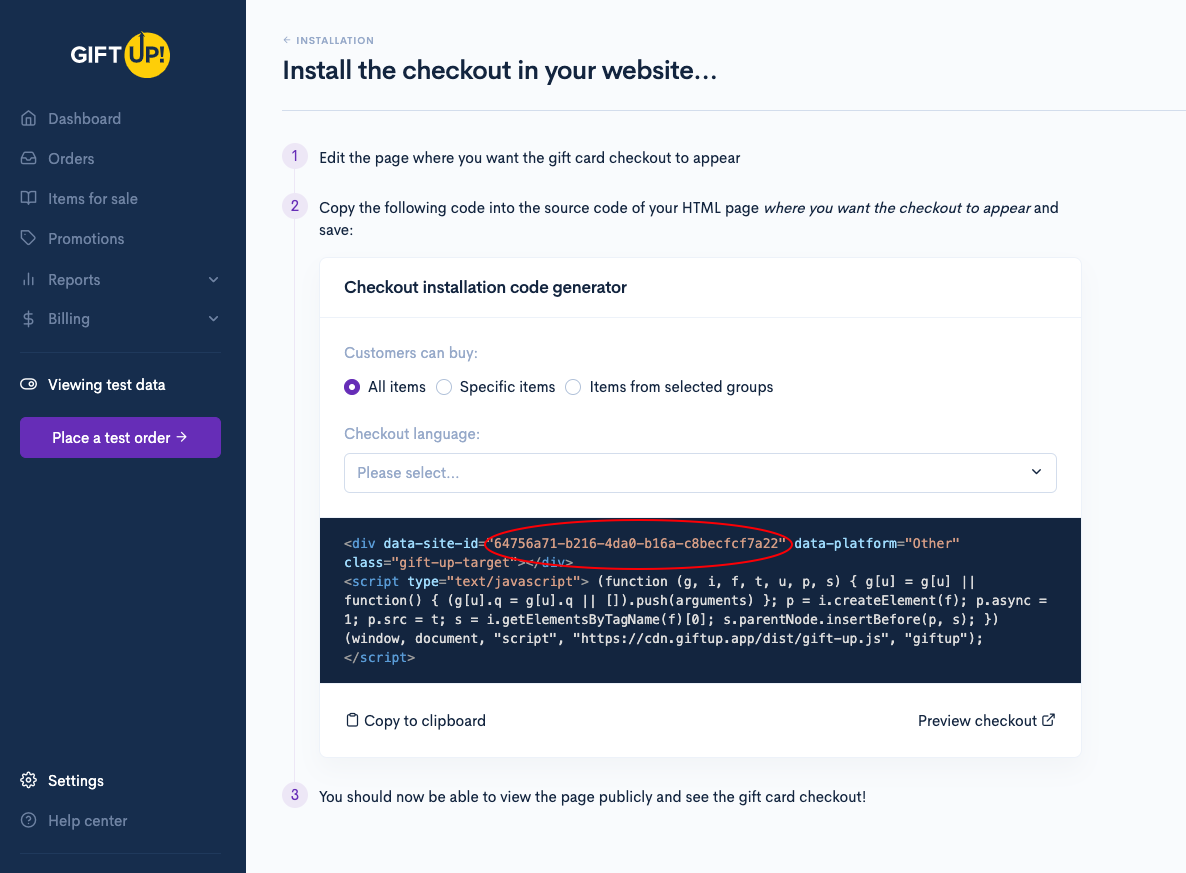
Task: Click the Copy to clipboard link
Action: [416, 720]
